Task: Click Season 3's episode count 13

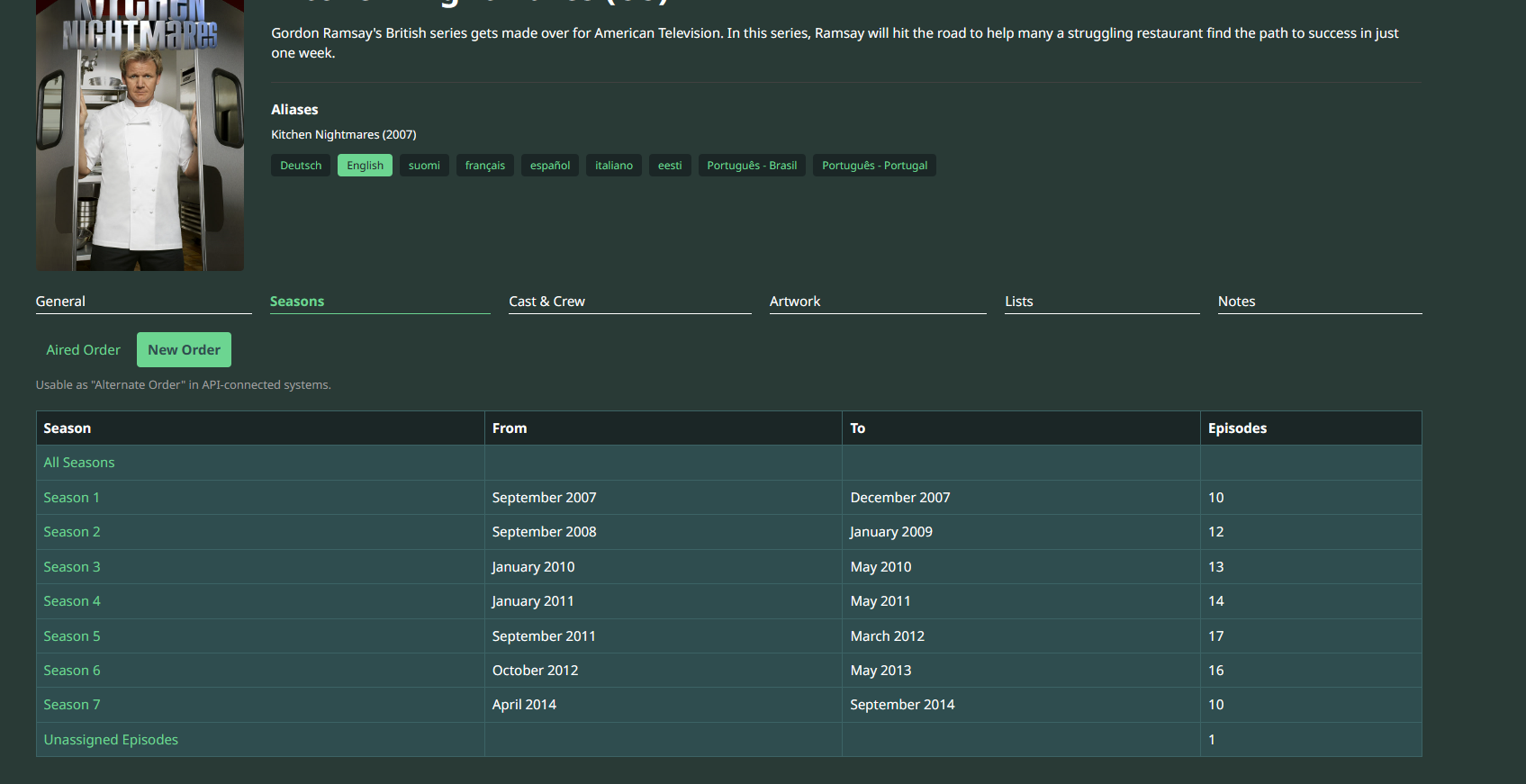Action: point(1311,567)
